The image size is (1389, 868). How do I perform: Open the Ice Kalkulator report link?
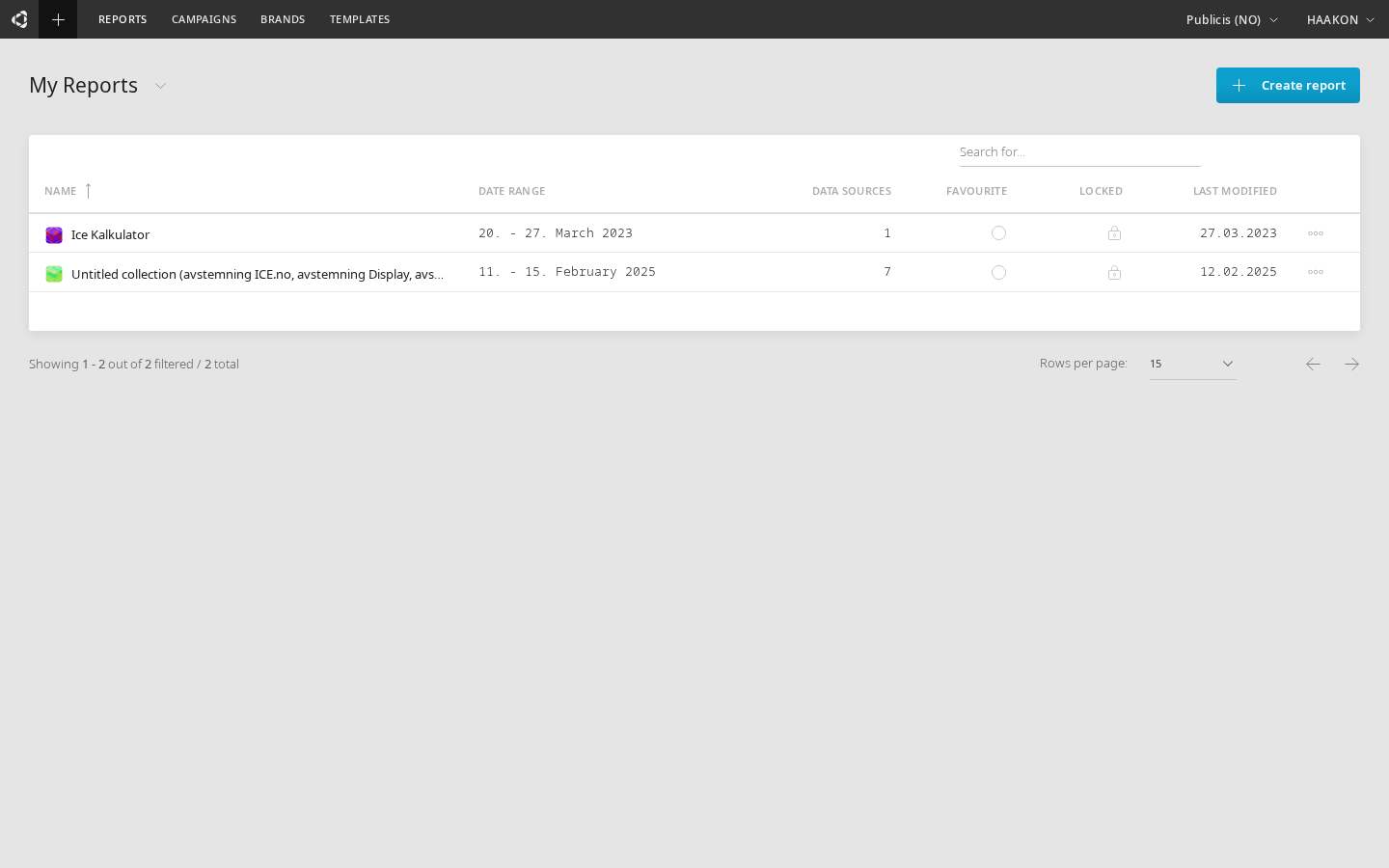tap(110, 234)
